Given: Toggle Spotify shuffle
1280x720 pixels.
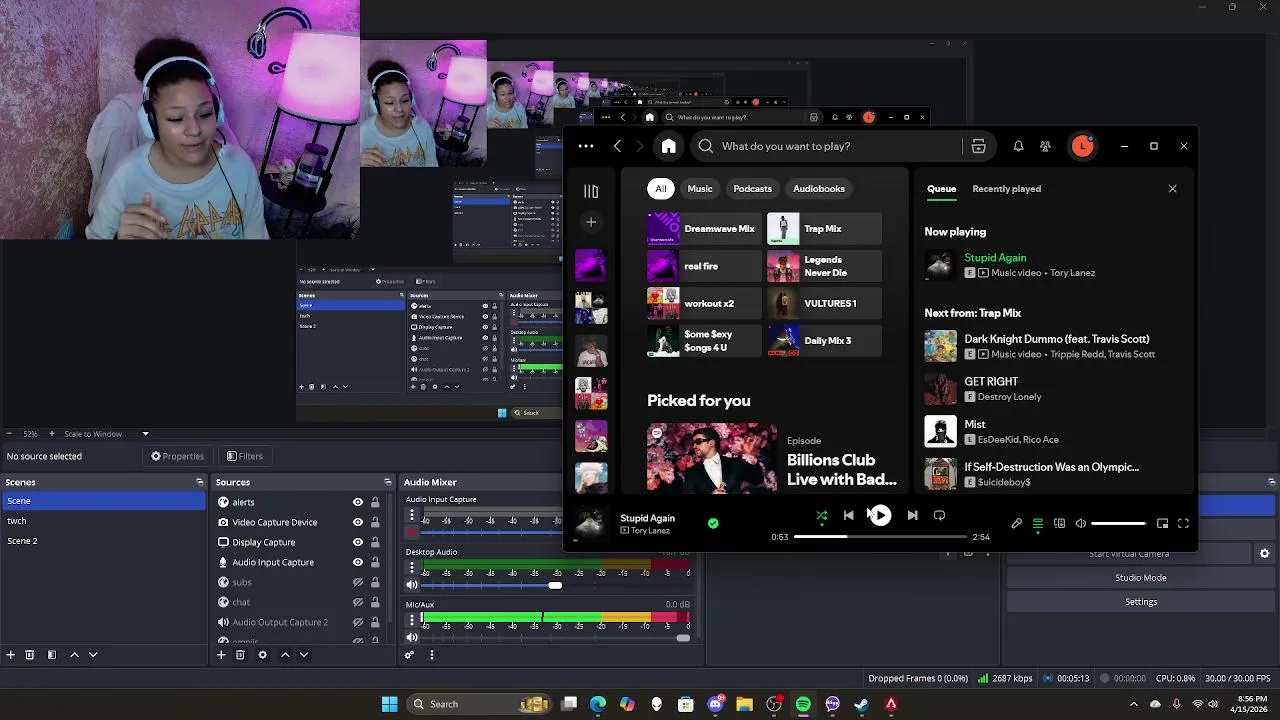Looking at the screenshot, I should pos(821,516).
